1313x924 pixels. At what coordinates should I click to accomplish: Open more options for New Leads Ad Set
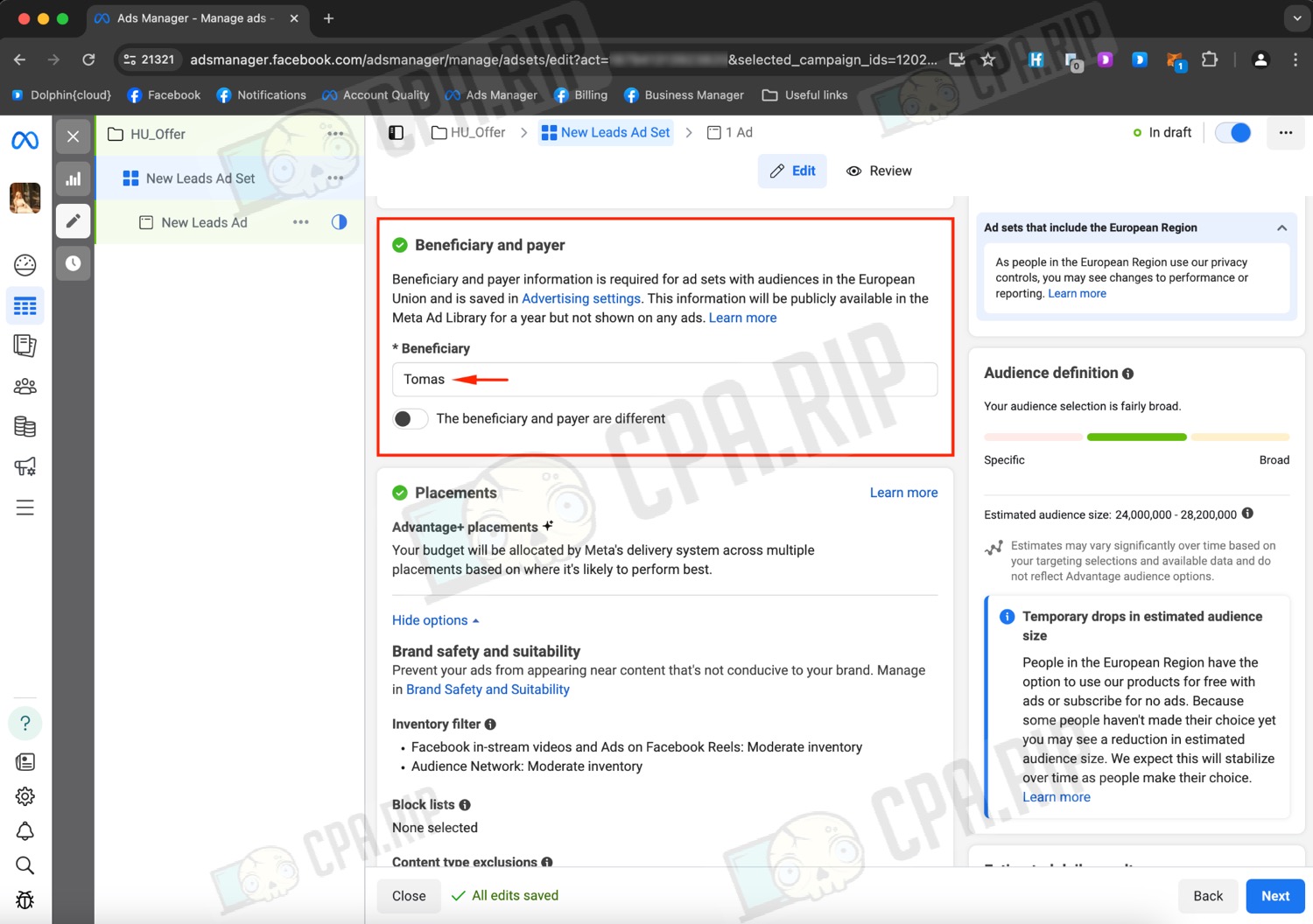[335, 178]
